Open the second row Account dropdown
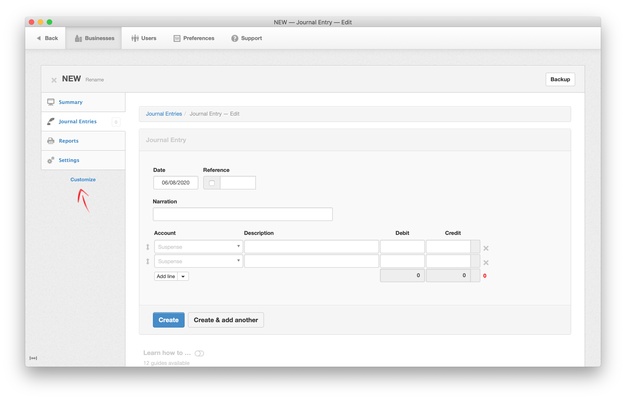 pos(198,261)
